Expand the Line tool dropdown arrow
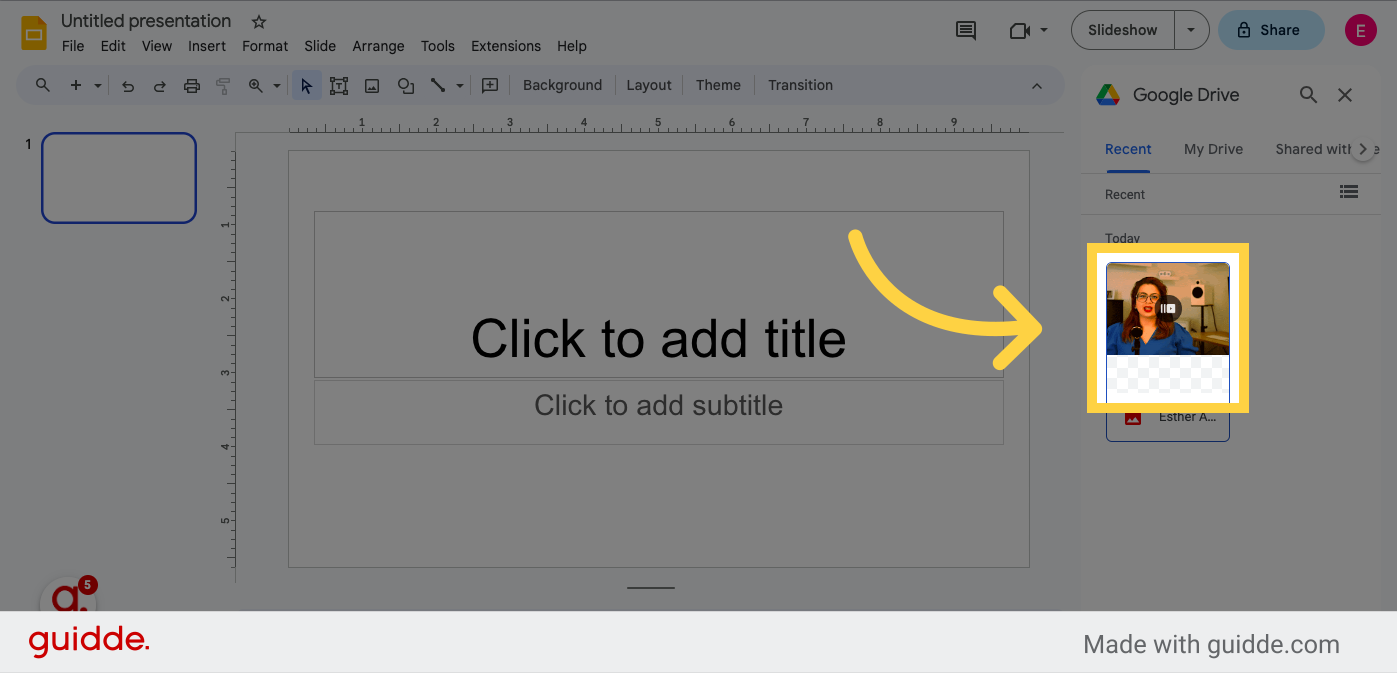 tap(459, 85)
